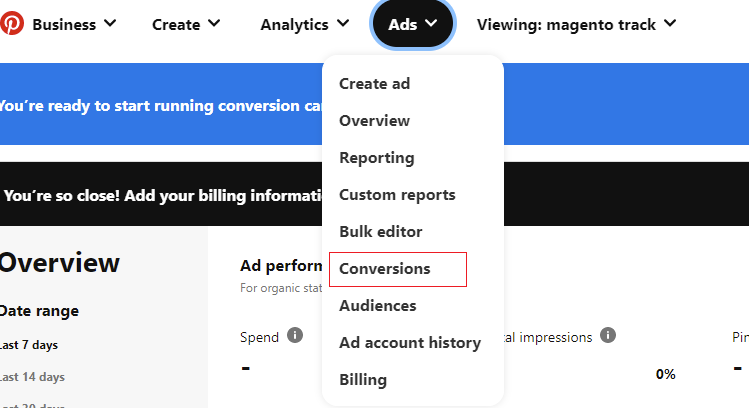Viewport: 749px width, 408px height.
Task: Open Billing from the Ads menu
Action: pos(362,380)
